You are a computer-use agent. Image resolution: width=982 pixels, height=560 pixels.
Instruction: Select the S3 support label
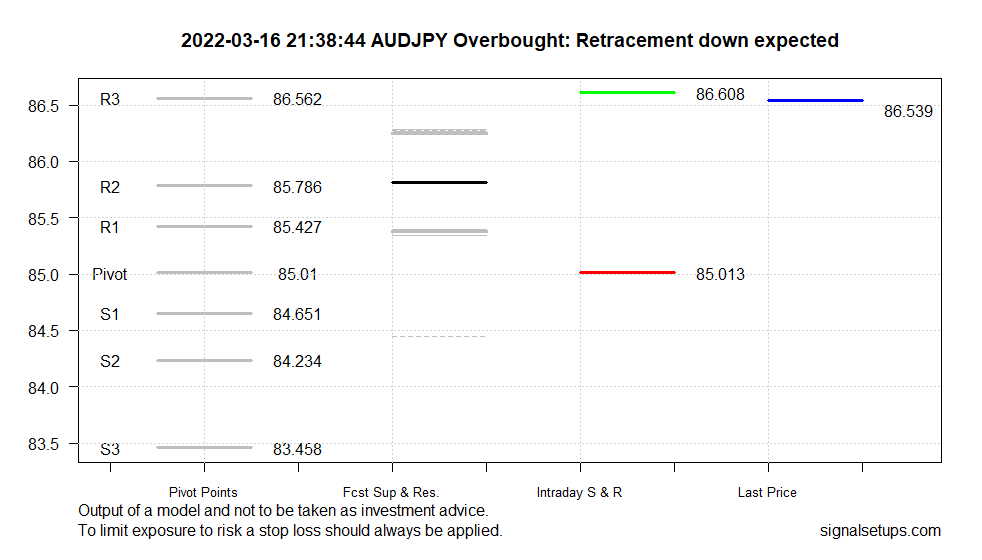pos(110,450)
